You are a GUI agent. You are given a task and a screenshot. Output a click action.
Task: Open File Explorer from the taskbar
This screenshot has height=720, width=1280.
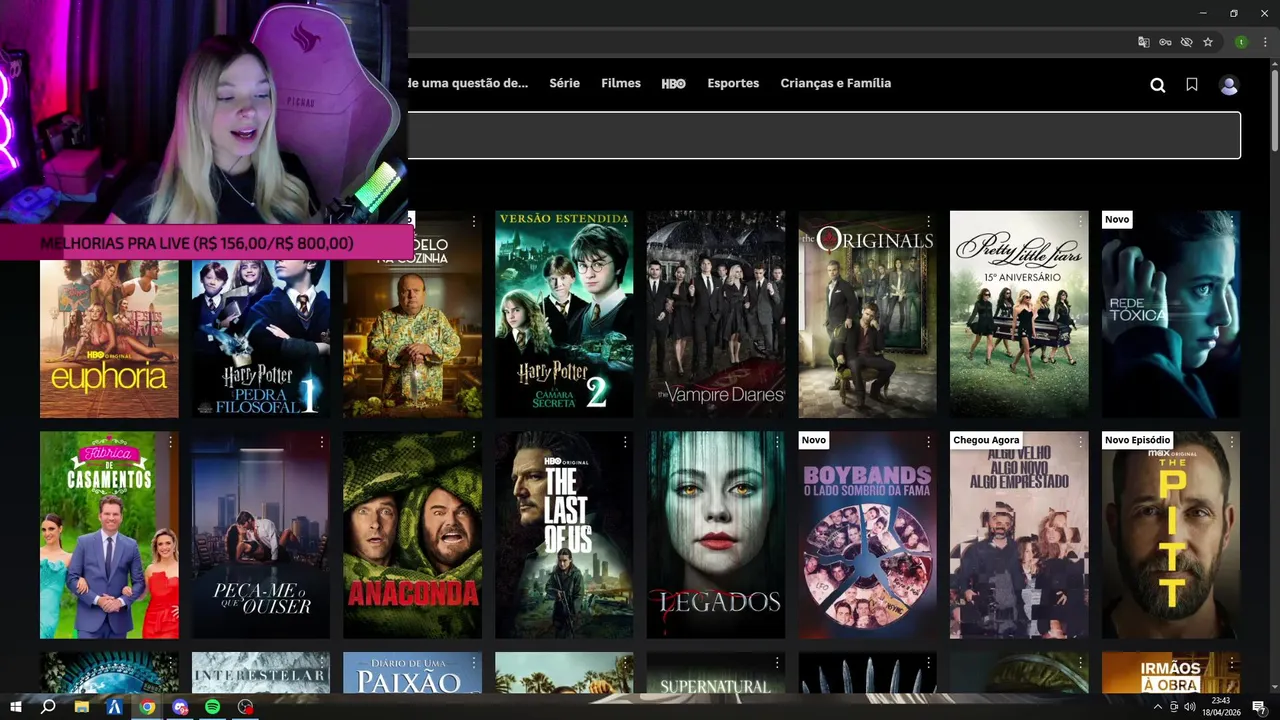82,707
